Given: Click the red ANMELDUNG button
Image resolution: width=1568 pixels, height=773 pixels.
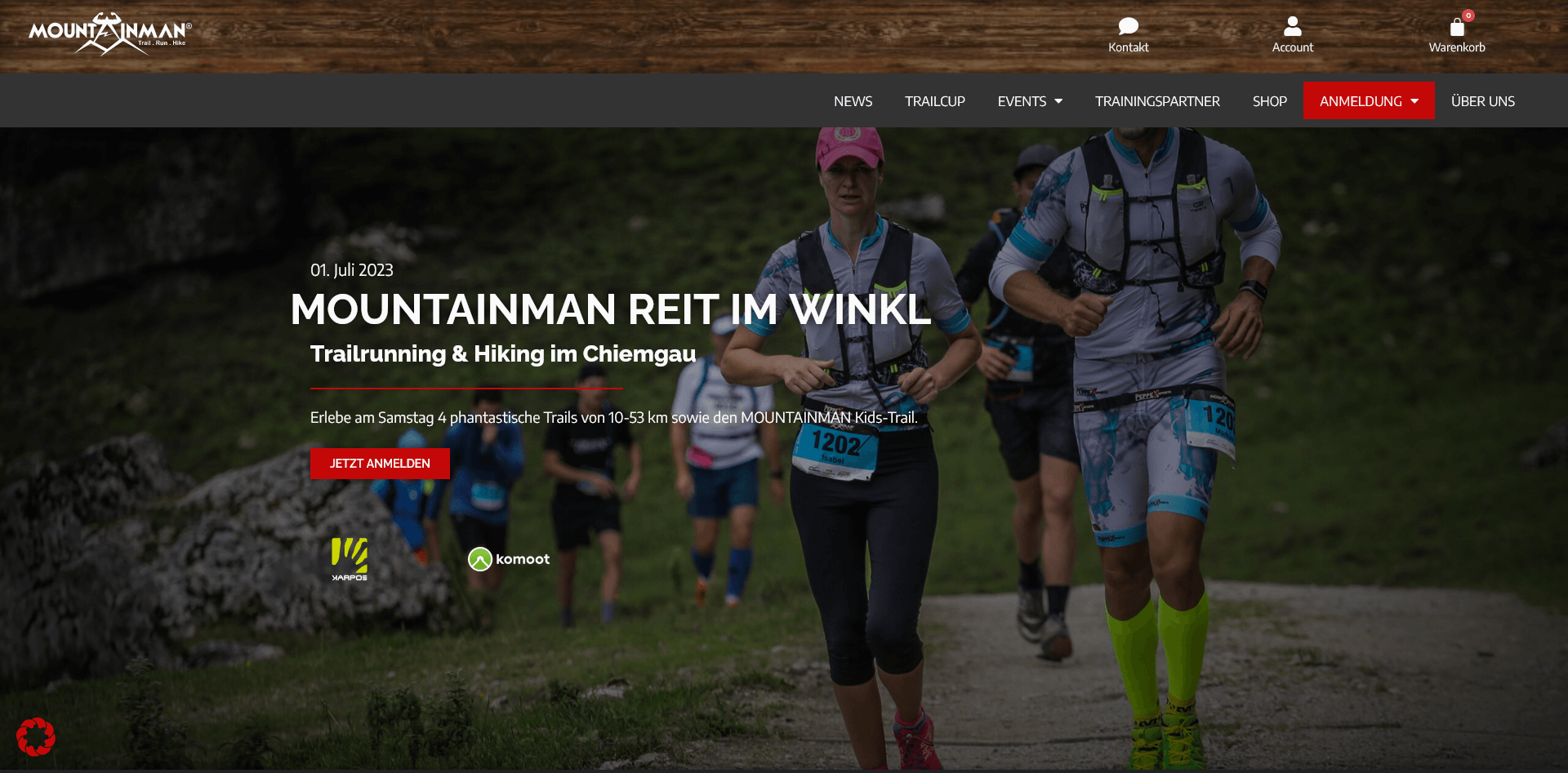Looking at the screenshot, I should 1369,100.
